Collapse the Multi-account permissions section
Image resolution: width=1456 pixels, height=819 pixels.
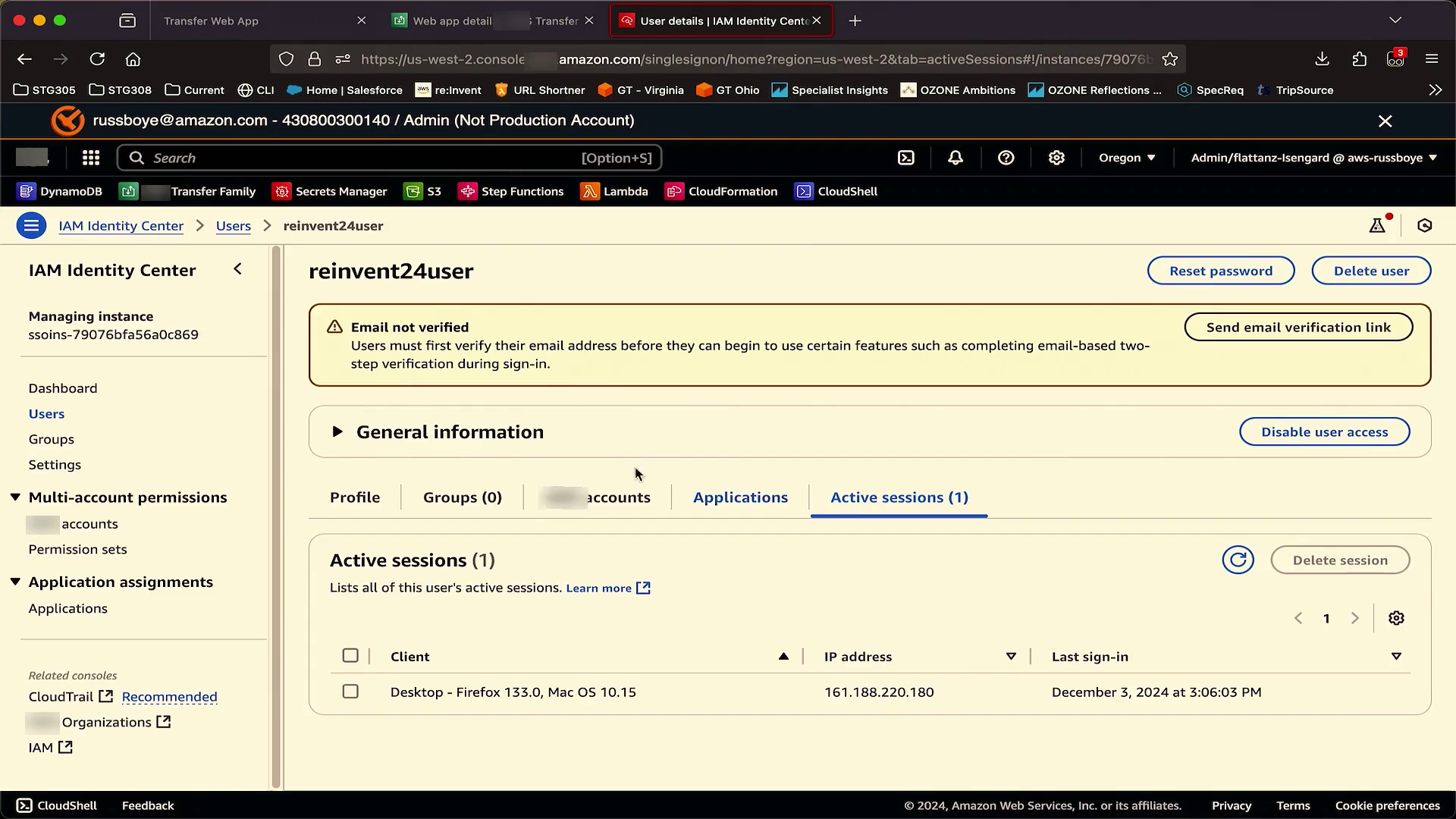(x=15, y=497)
